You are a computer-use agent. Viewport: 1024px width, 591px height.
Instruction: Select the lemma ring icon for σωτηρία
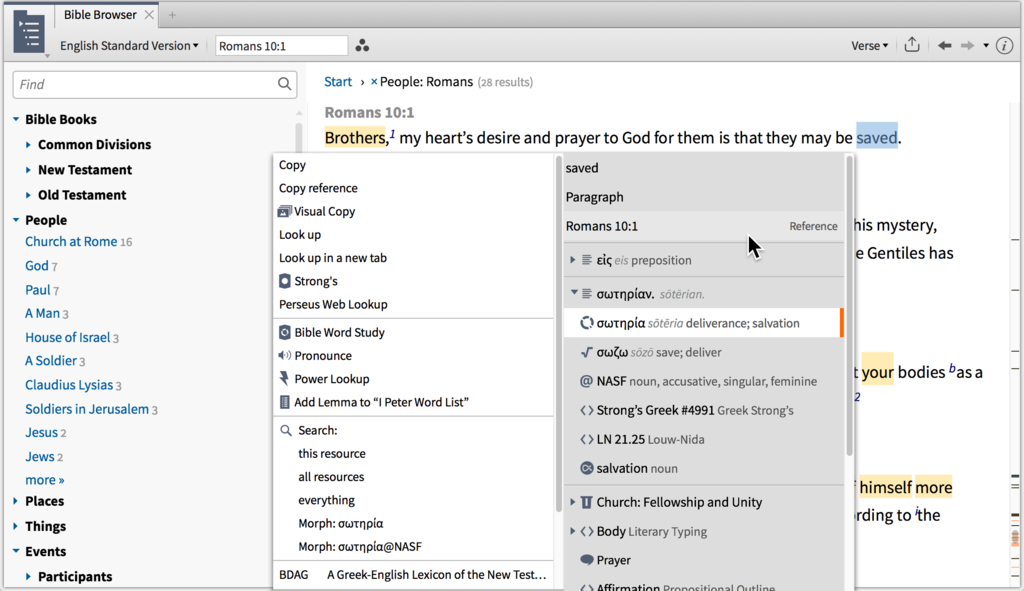coord(587,323)
